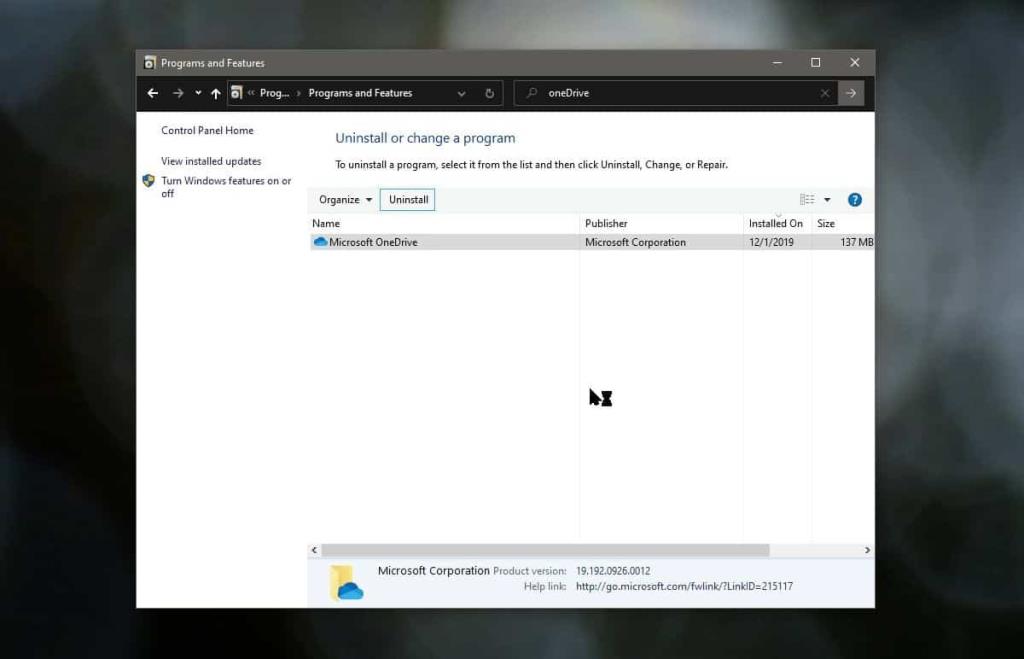Click the Refresh icon in the address bar

pyautogui.click(x=489, y=93)
